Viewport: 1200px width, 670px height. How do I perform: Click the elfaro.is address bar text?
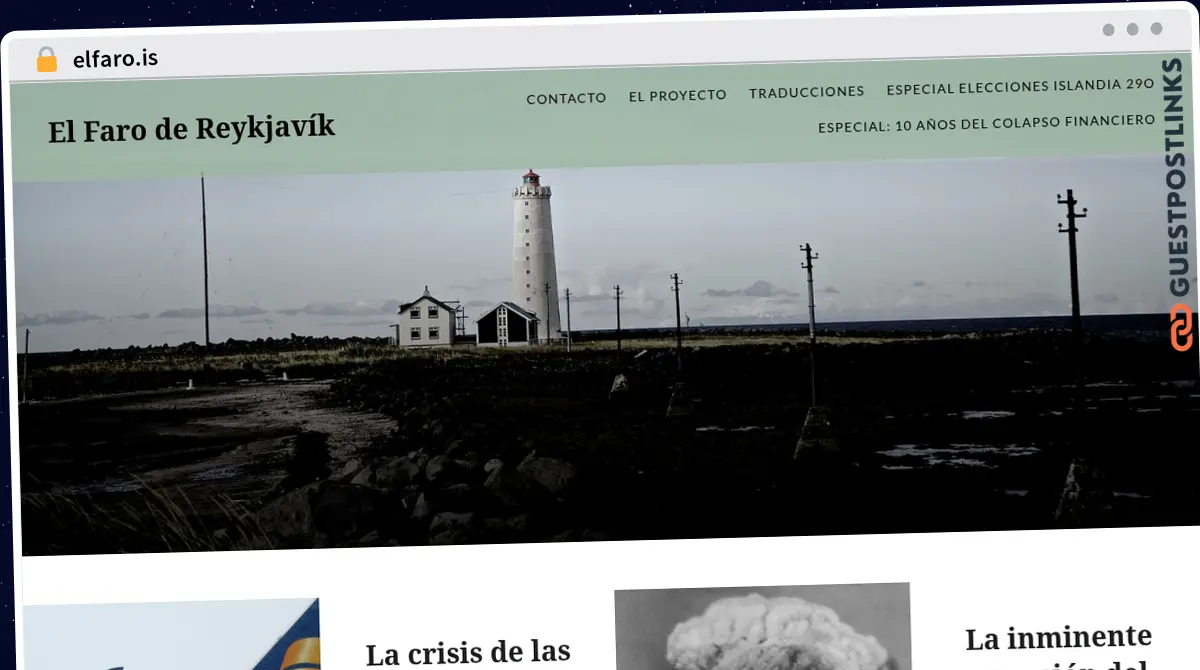pos(115,58)
